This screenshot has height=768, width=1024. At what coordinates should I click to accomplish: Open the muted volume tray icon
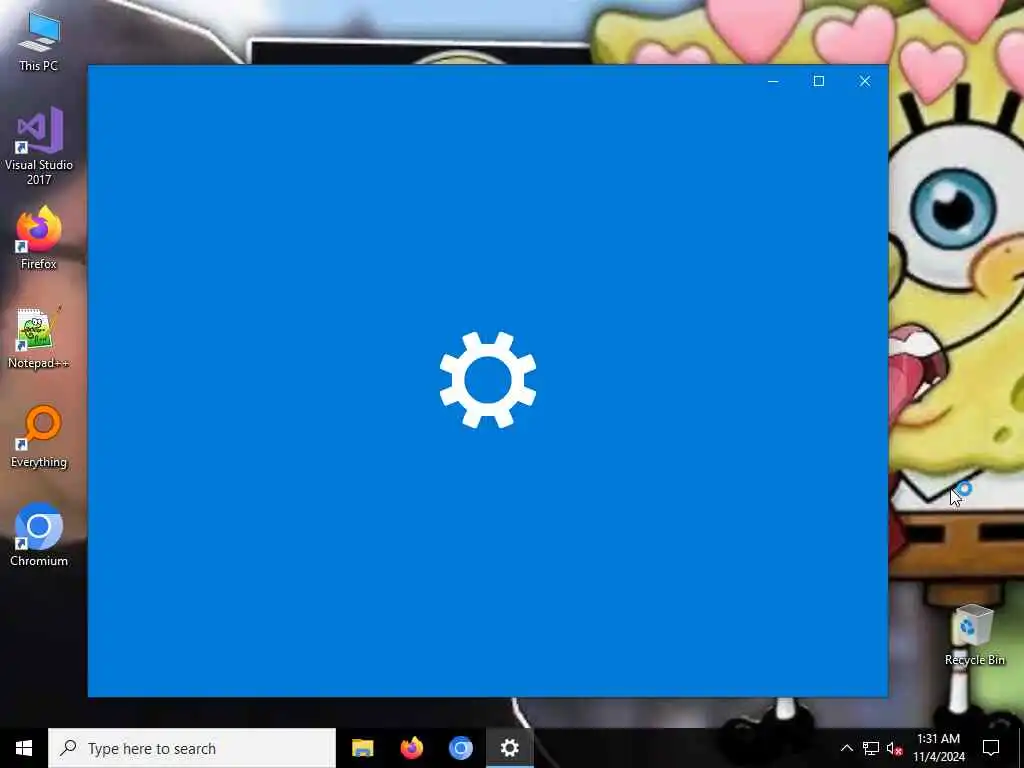coord(894,748)
